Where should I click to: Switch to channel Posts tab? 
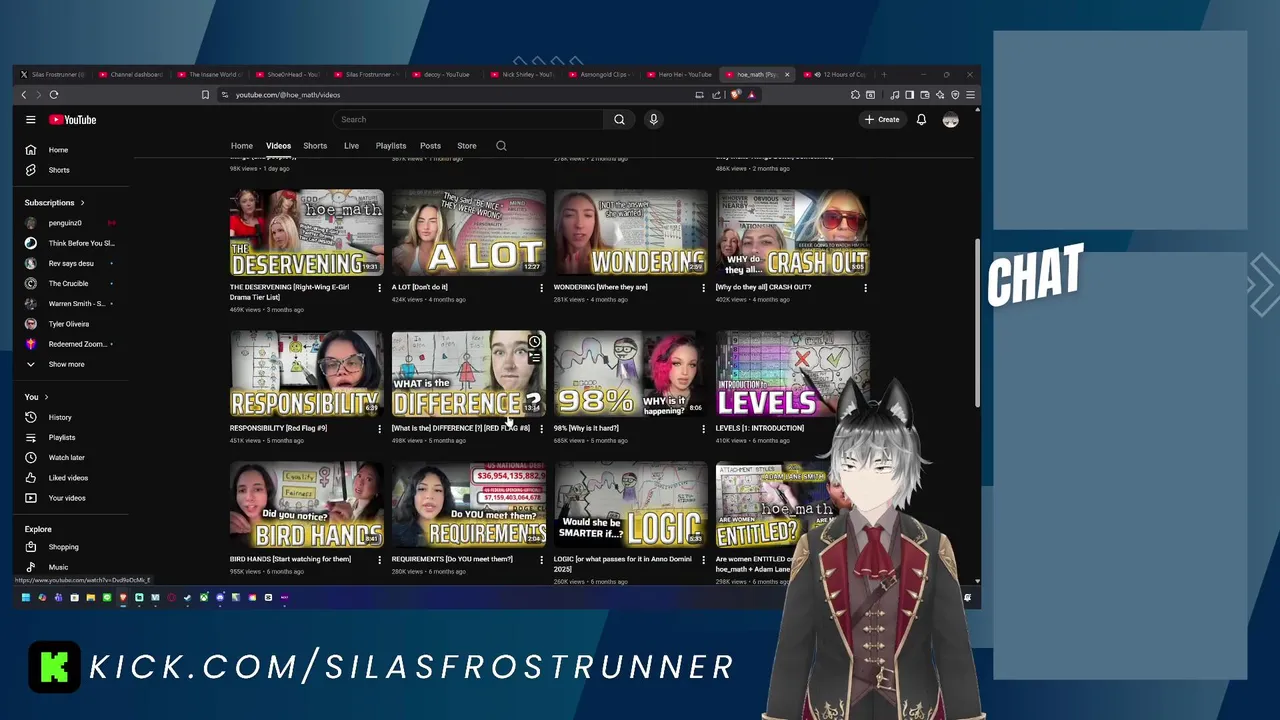coord(430,146)
